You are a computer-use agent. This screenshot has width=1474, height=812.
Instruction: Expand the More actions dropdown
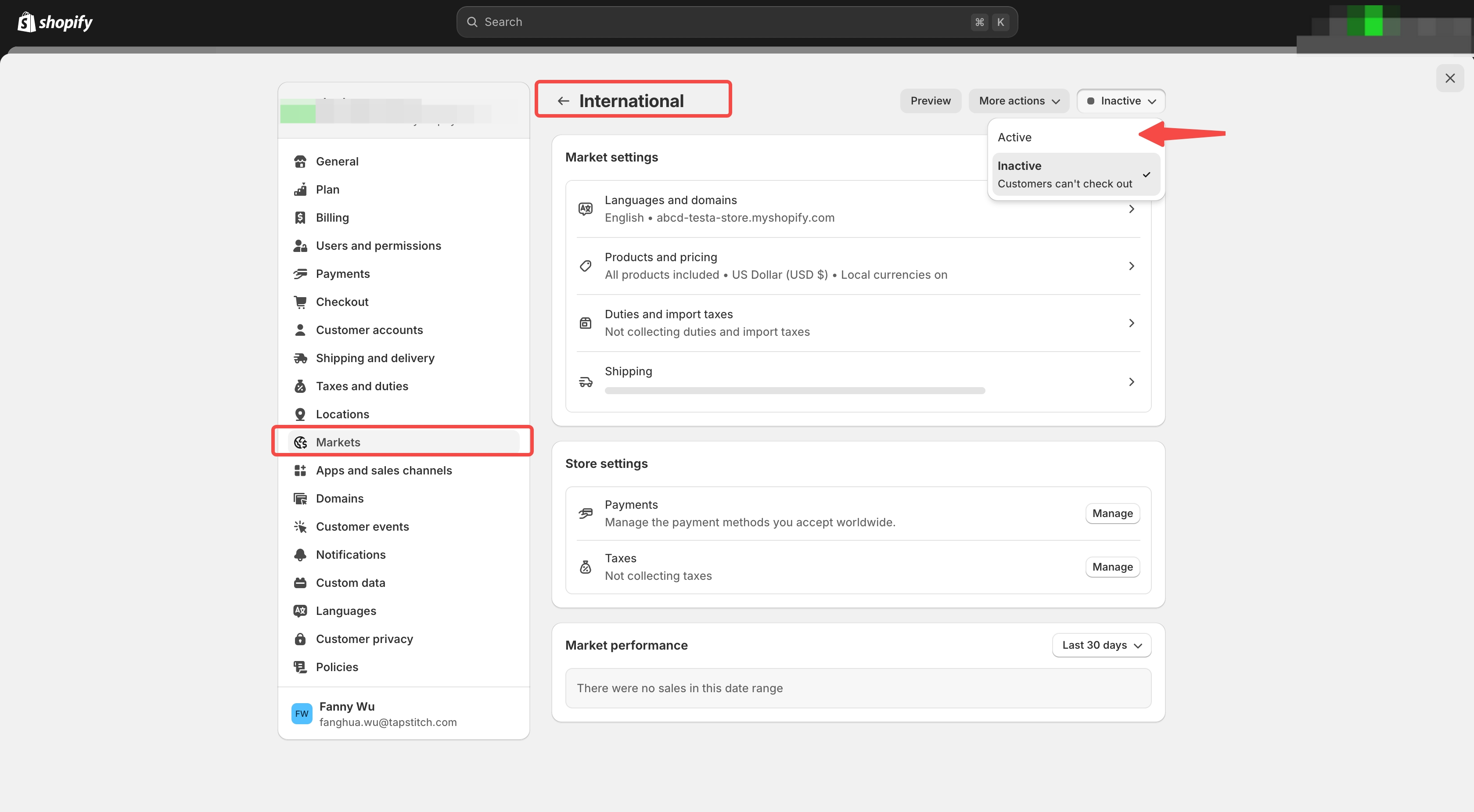(x=1018, y=101)
